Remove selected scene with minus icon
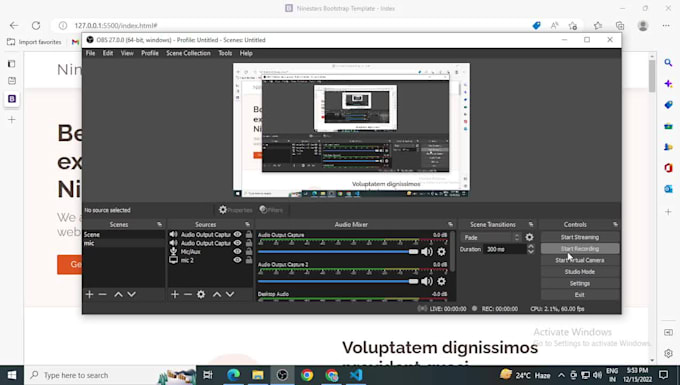680x385 pixels. (x=102, y=294)
